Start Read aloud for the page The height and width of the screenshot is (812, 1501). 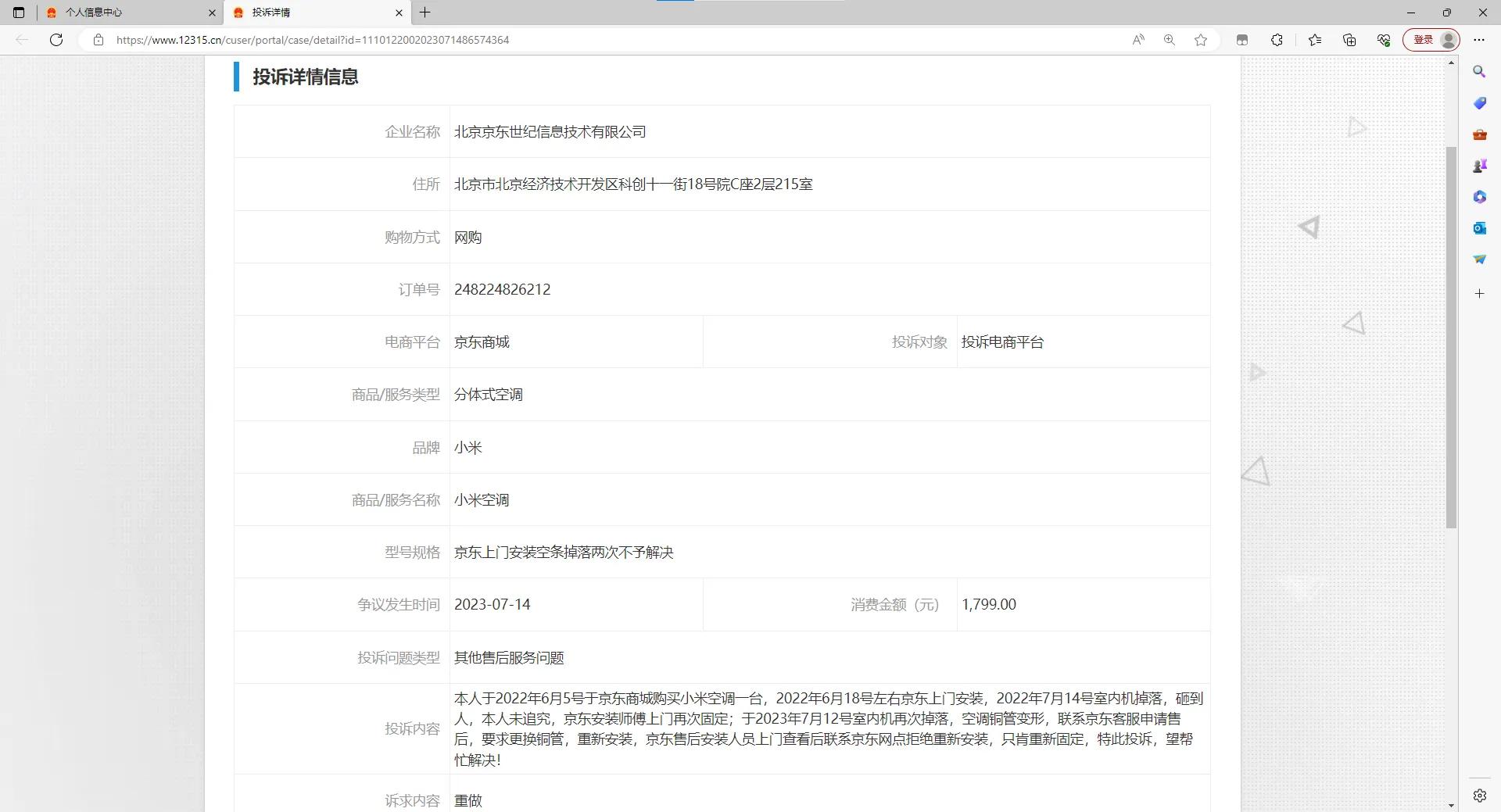point(1137,40)
